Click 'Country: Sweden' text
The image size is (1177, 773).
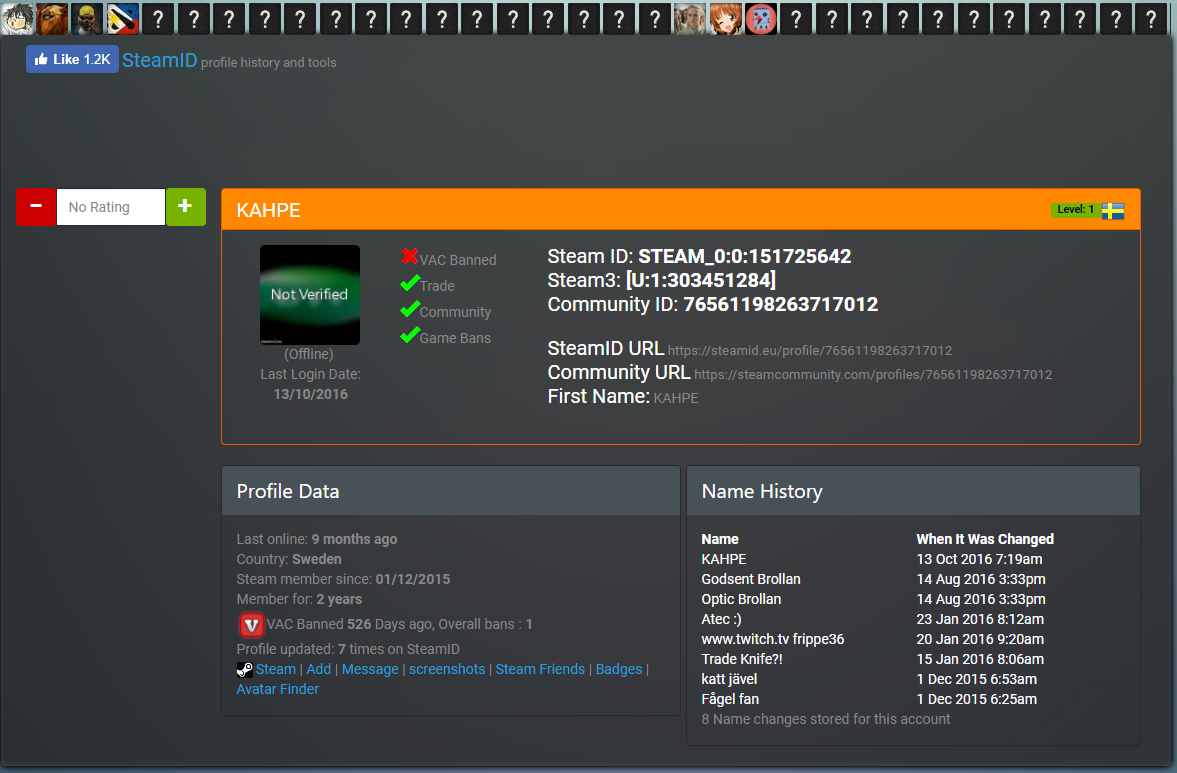pos(289,559)
